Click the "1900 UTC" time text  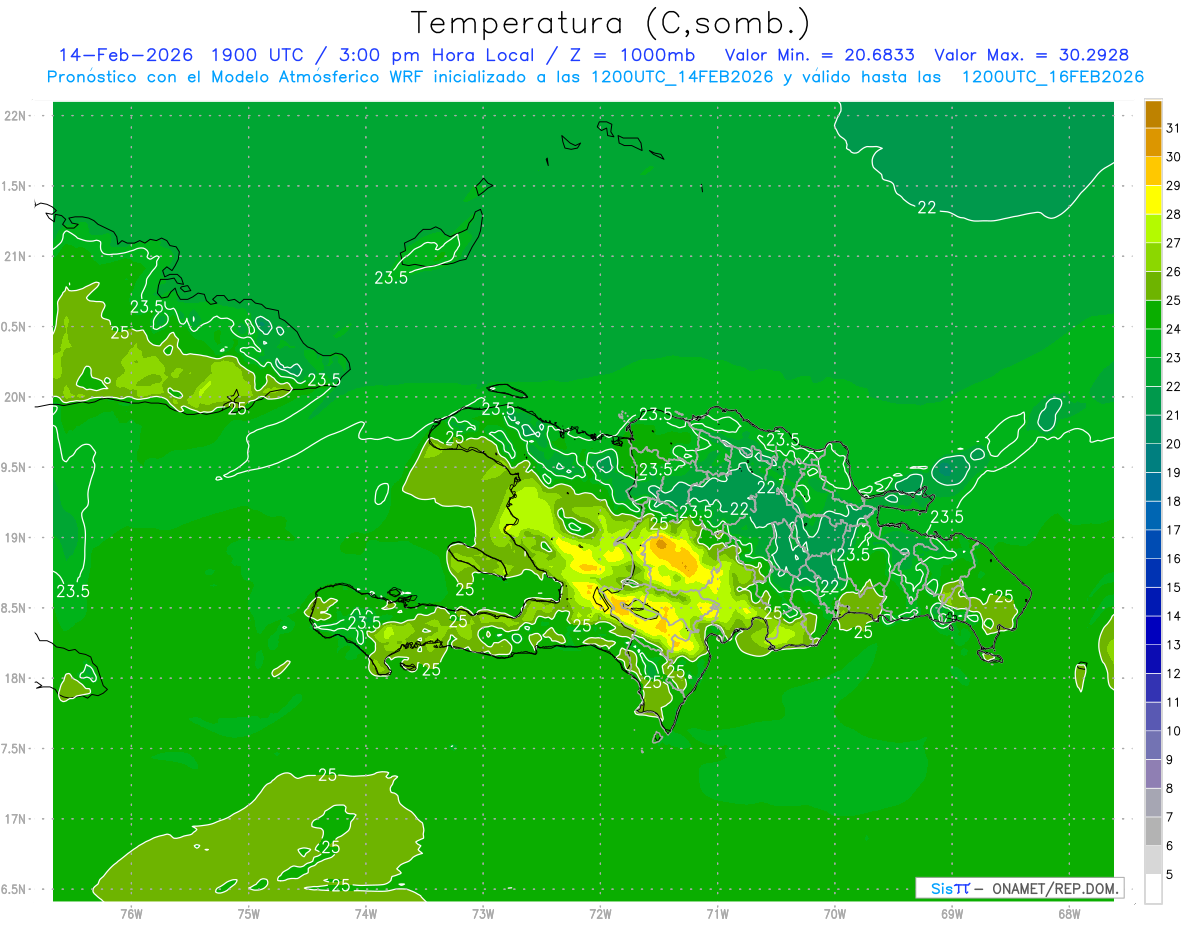pyautogui.click(x=263, y=55)
